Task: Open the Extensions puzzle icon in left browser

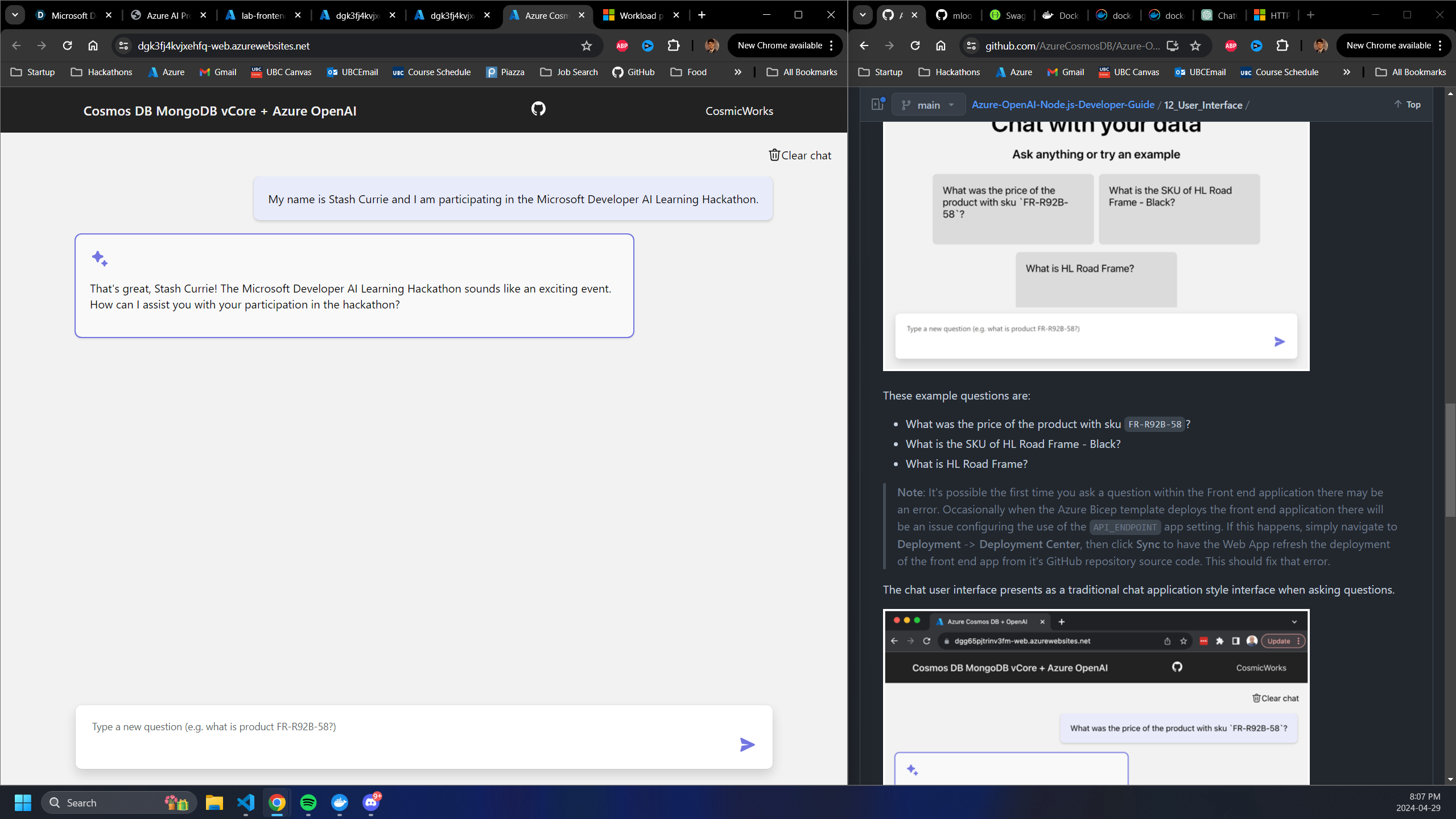Action: pos(674,46)
